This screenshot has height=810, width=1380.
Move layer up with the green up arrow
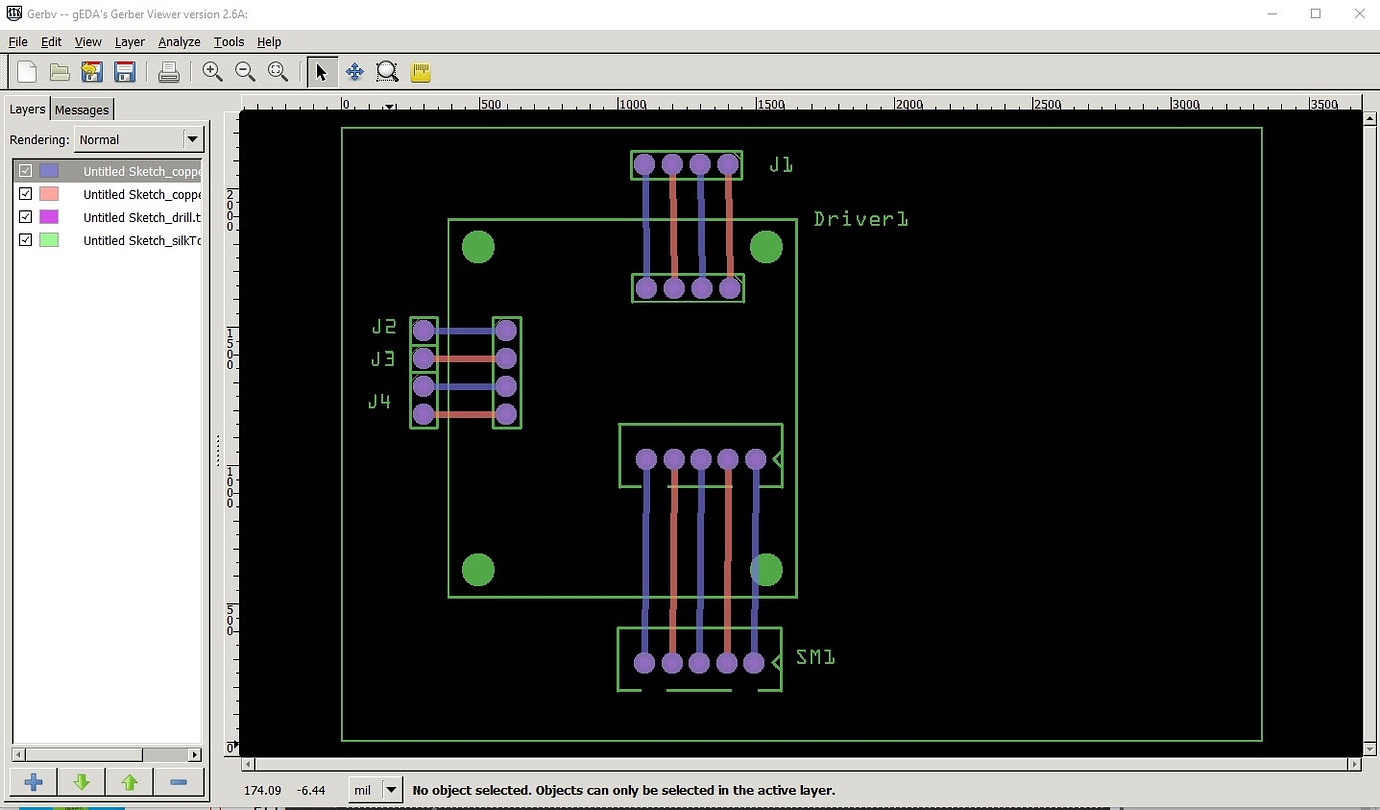click(x=130, y=783)
